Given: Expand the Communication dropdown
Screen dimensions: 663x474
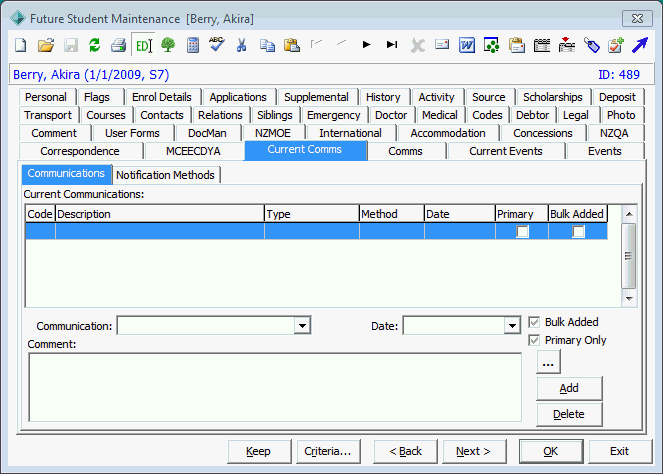Looking at the screenshot, I should pyautogui.click(x=302, y=326).
